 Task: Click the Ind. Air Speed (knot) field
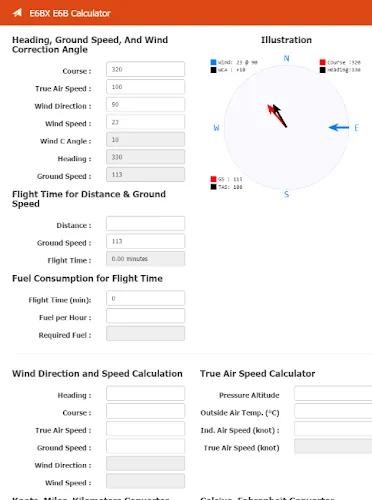pyautogui.click(x=333, y=429)
